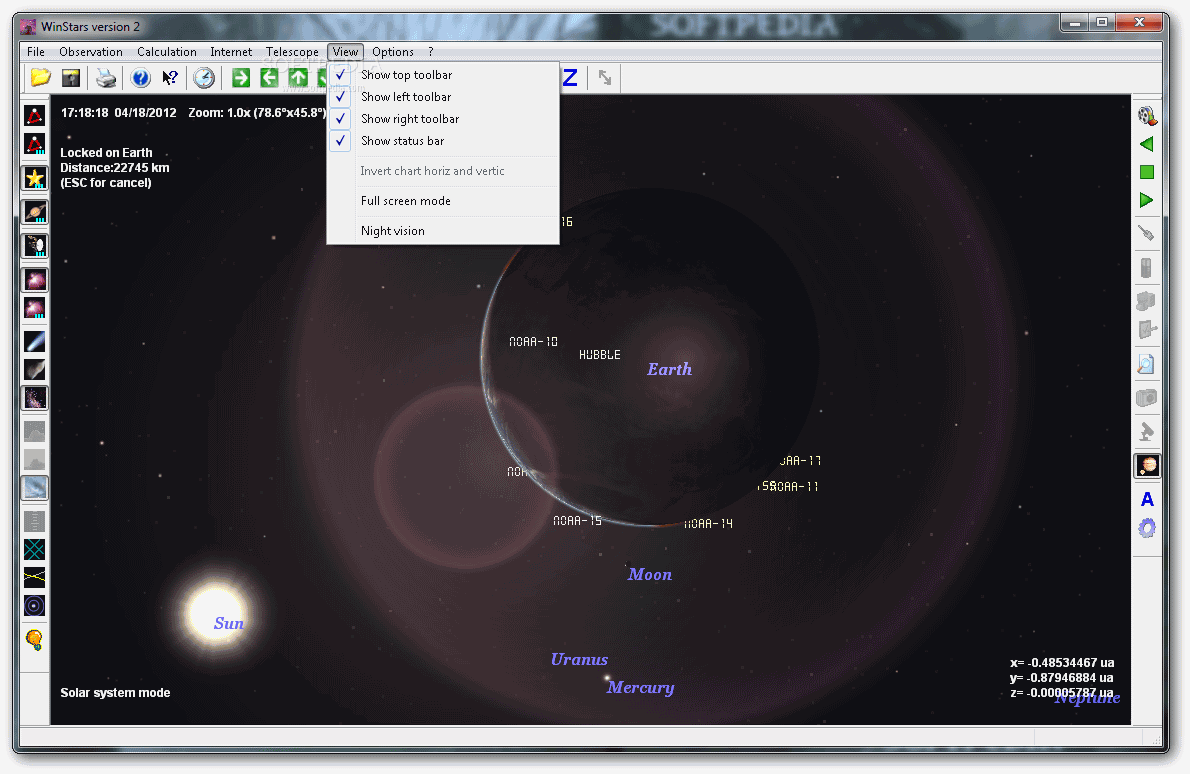Open the Calculation menu
Image resolution: width=1190 pixels, height=774 pixels.
coord(167,52)
